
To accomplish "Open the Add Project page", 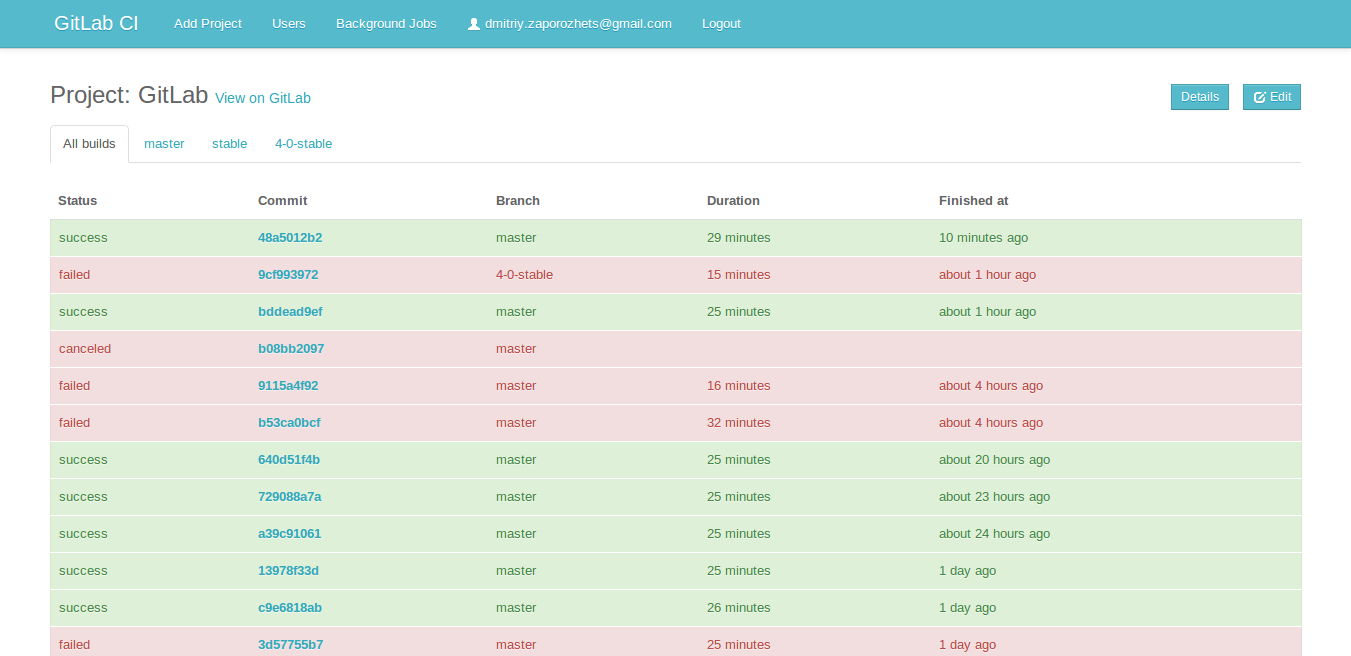I will tap(207, 23).
